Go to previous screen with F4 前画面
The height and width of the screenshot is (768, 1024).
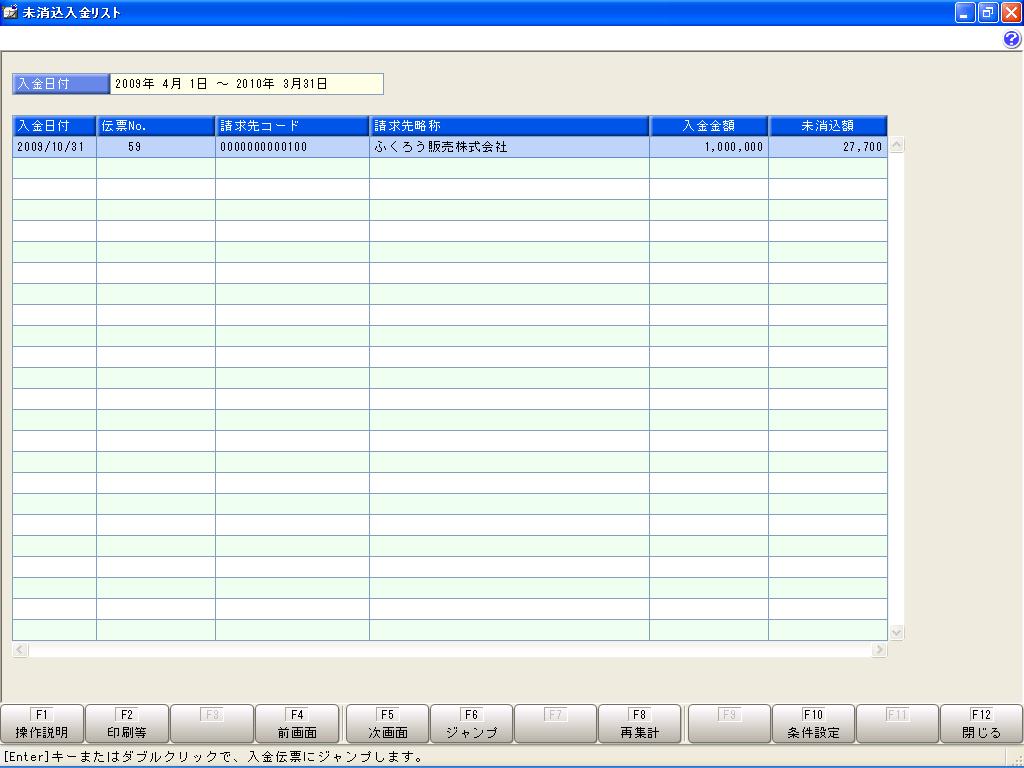[297, 724]
